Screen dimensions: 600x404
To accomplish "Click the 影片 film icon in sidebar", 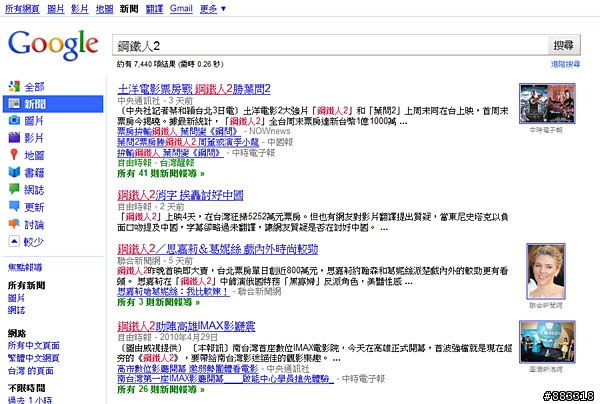I will 14,138.
